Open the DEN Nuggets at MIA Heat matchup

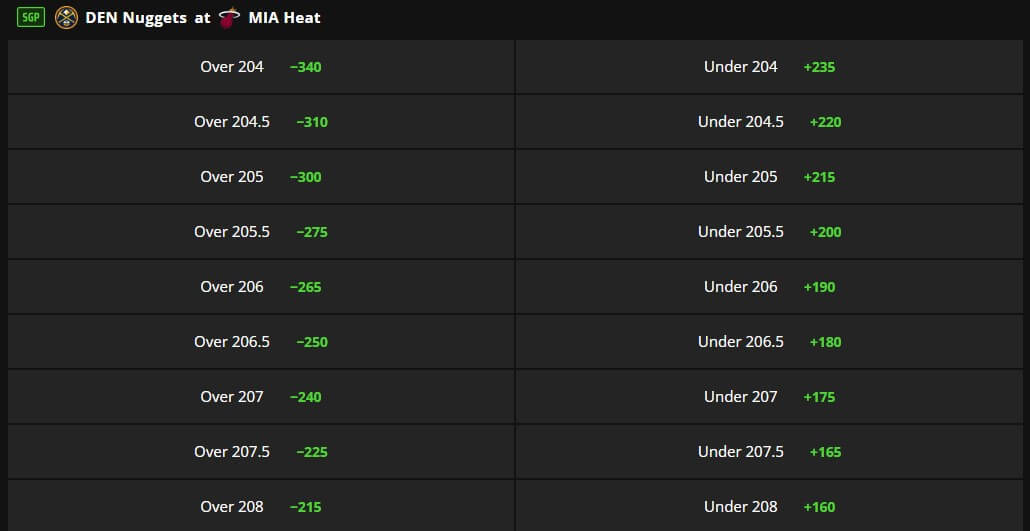[x=203, y=18]
